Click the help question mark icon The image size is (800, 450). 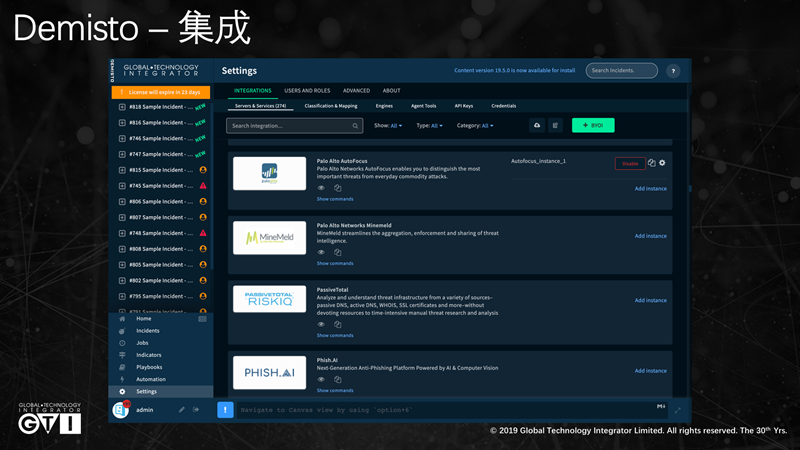coord(673,71)
